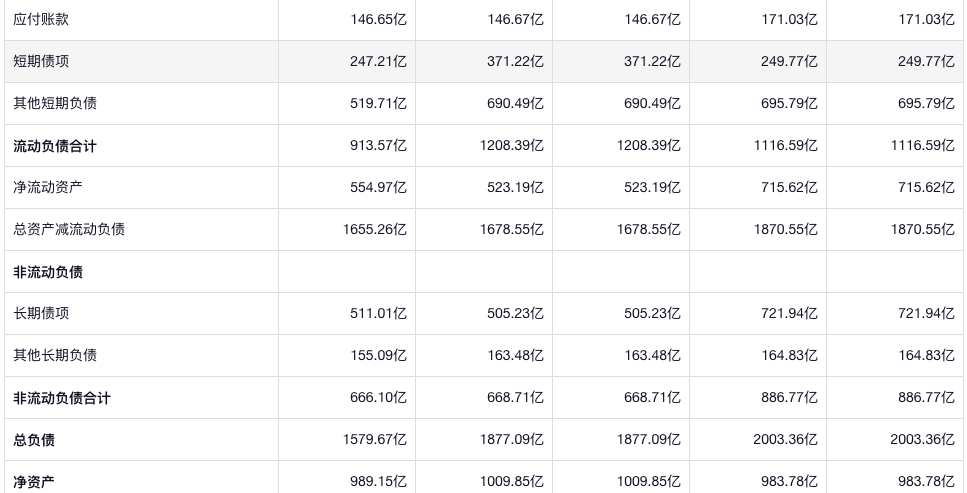Screen dimensions: 967x493
Task: Select the 长期债项 row label
Action: [x=41, y=313]
